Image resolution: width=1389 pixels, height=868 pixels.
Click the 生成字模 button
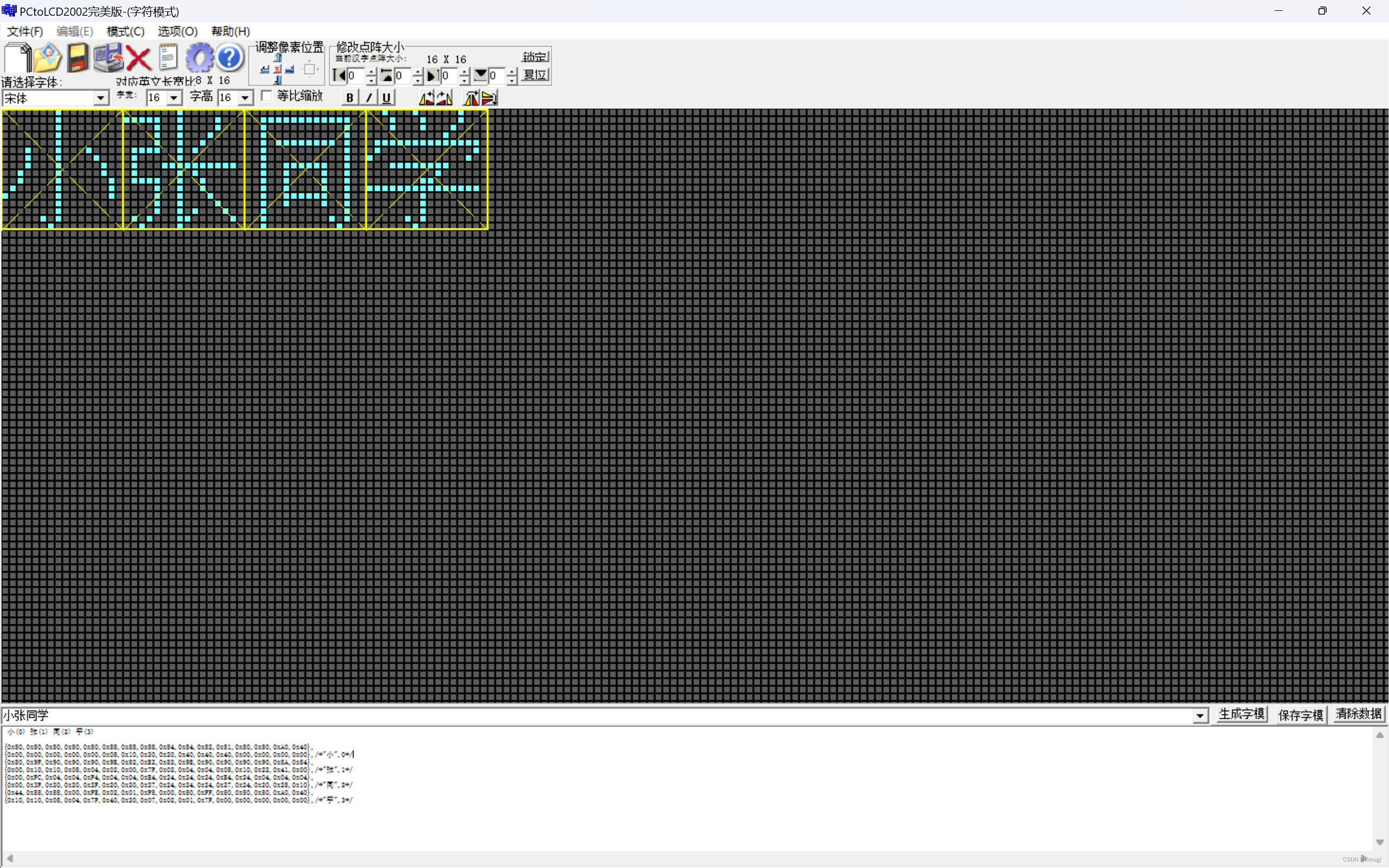pyautogui.click(x=1241, y=714)
